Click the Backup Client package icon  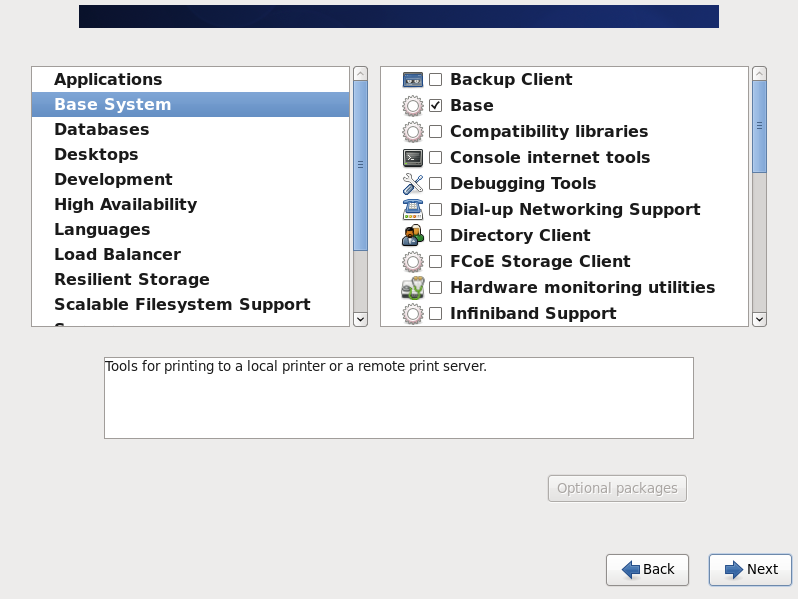coord(413,80)
